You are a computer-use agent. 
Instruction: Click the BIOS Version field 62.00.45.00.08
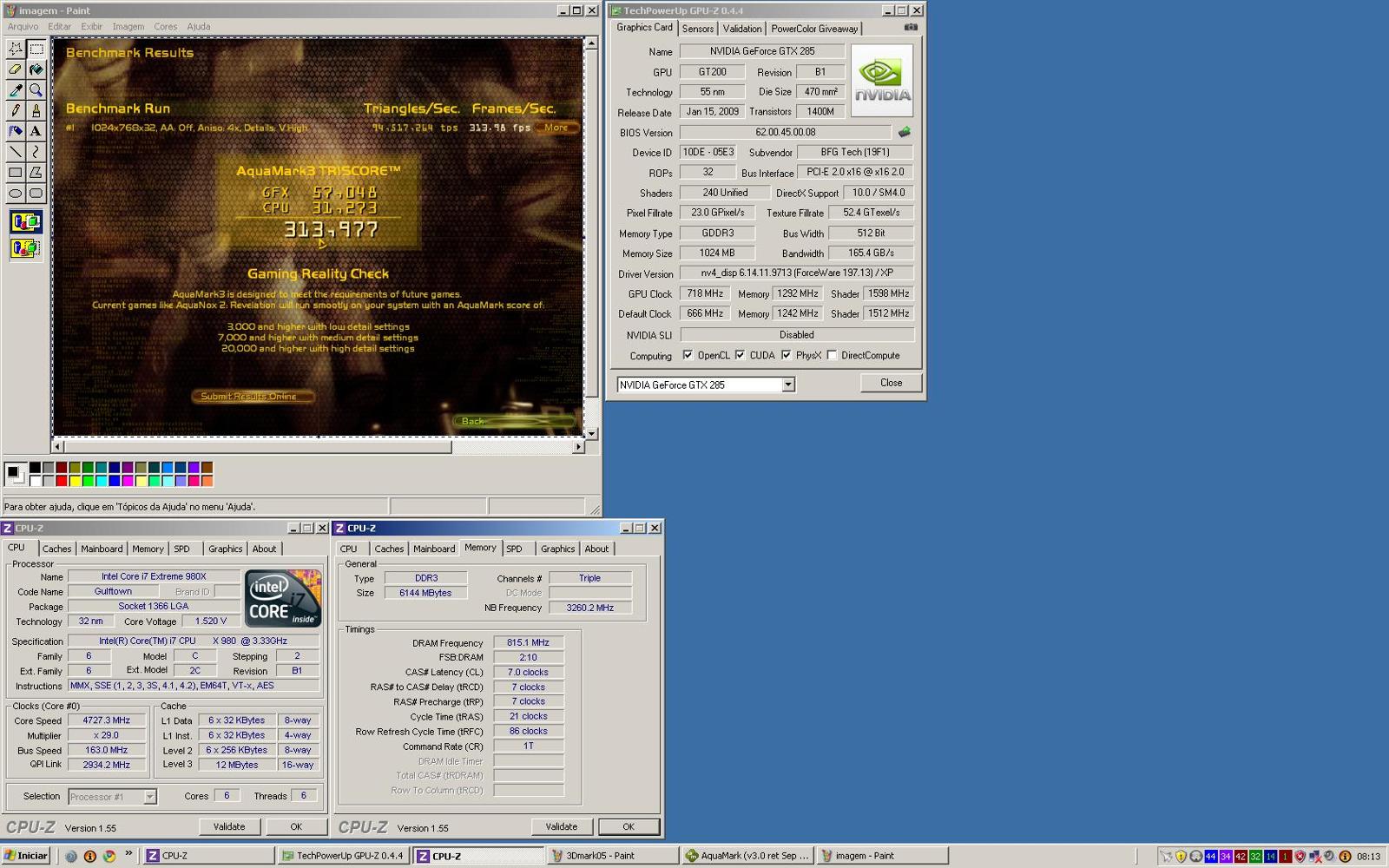[x=785, y=132]
